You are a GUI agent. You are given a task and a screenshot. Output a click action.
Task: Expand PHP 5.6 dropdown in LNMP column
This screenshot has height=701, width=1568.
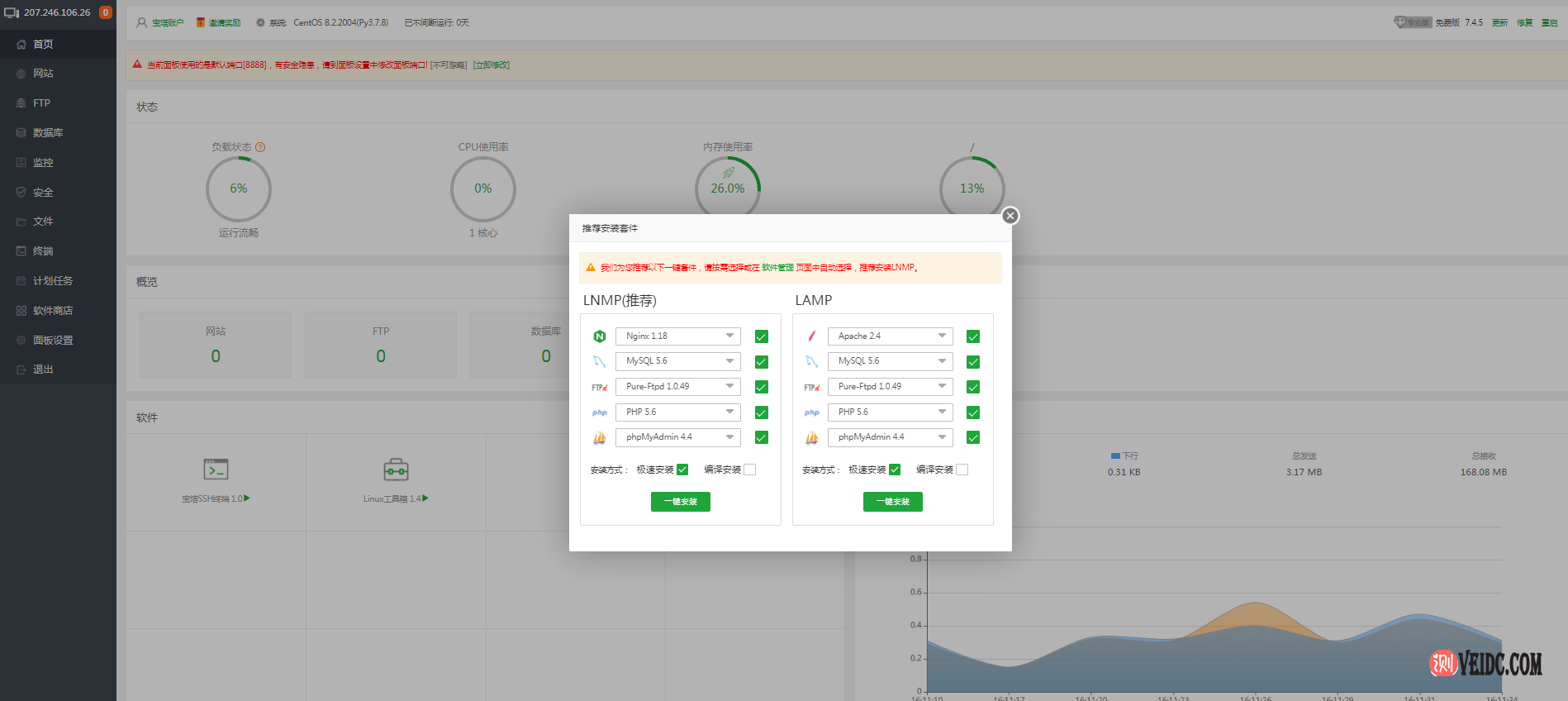coord(677,412)
